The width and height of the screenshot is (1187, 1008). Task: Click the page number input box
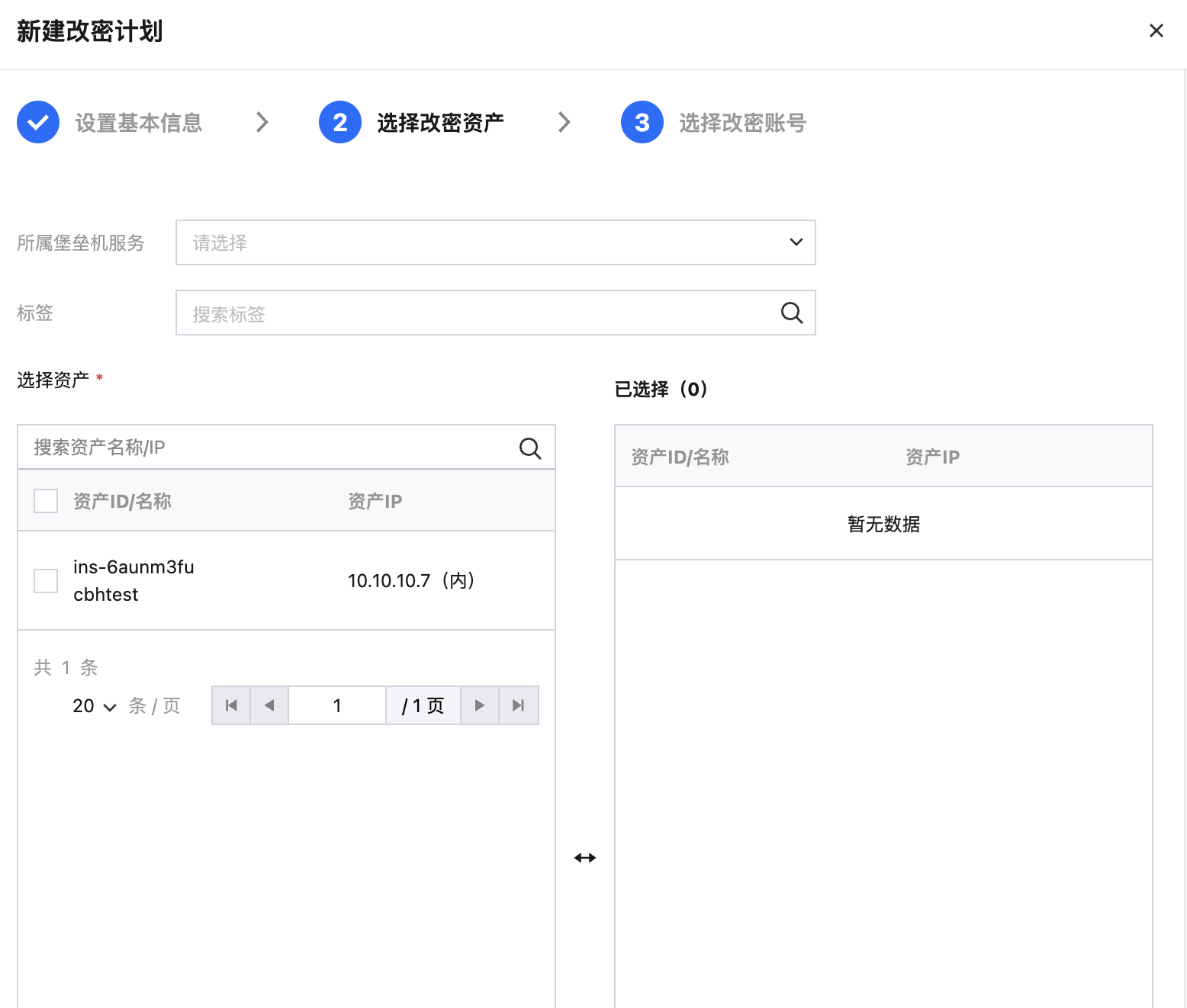click(336, 705)
